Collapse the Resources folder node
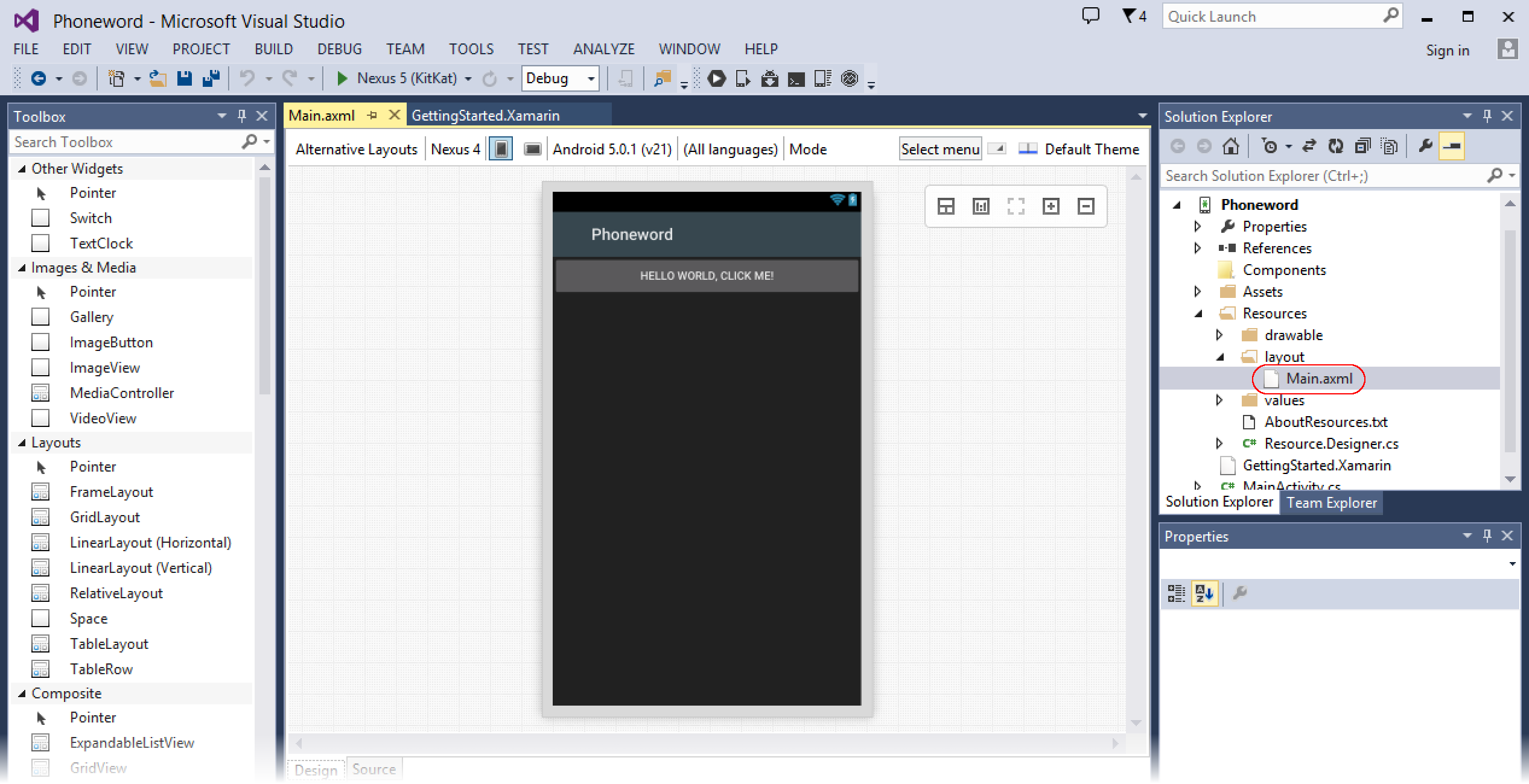Image resolution: width=1529 pixels, height=784 pixels. (x=1199, y=314)
